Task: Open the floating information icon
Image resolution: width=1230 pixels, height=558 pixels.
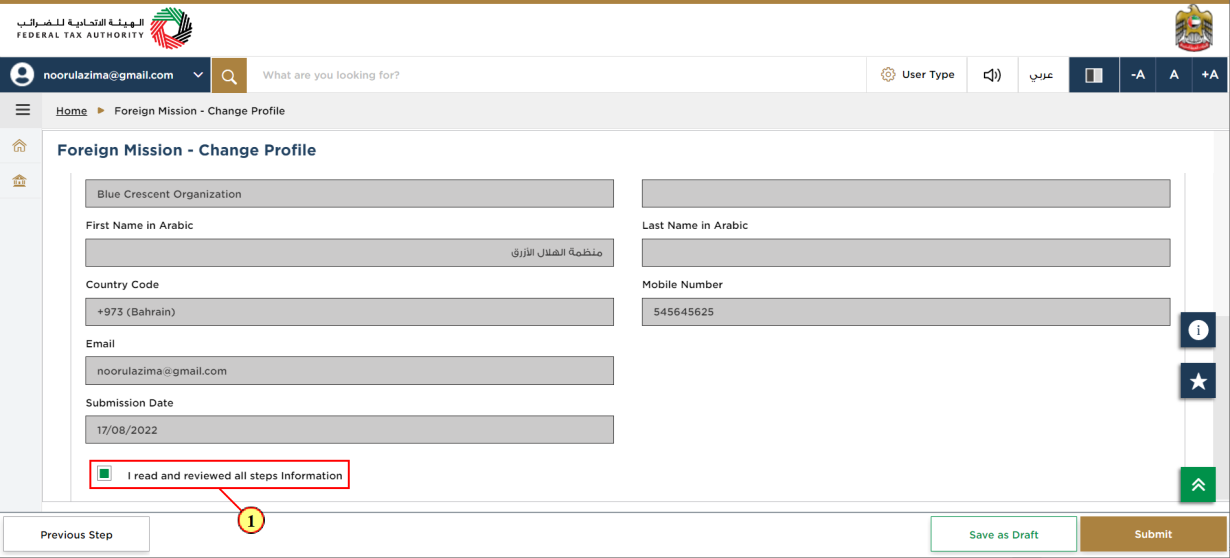Action: (x=1198, y=330)
